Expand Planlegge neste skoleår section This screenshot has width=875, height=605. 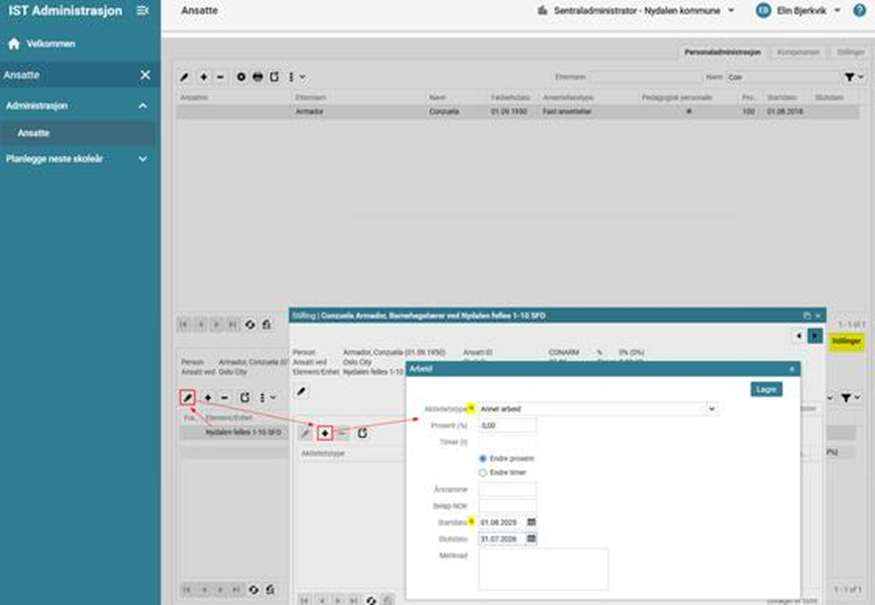(x=142, y=158)
